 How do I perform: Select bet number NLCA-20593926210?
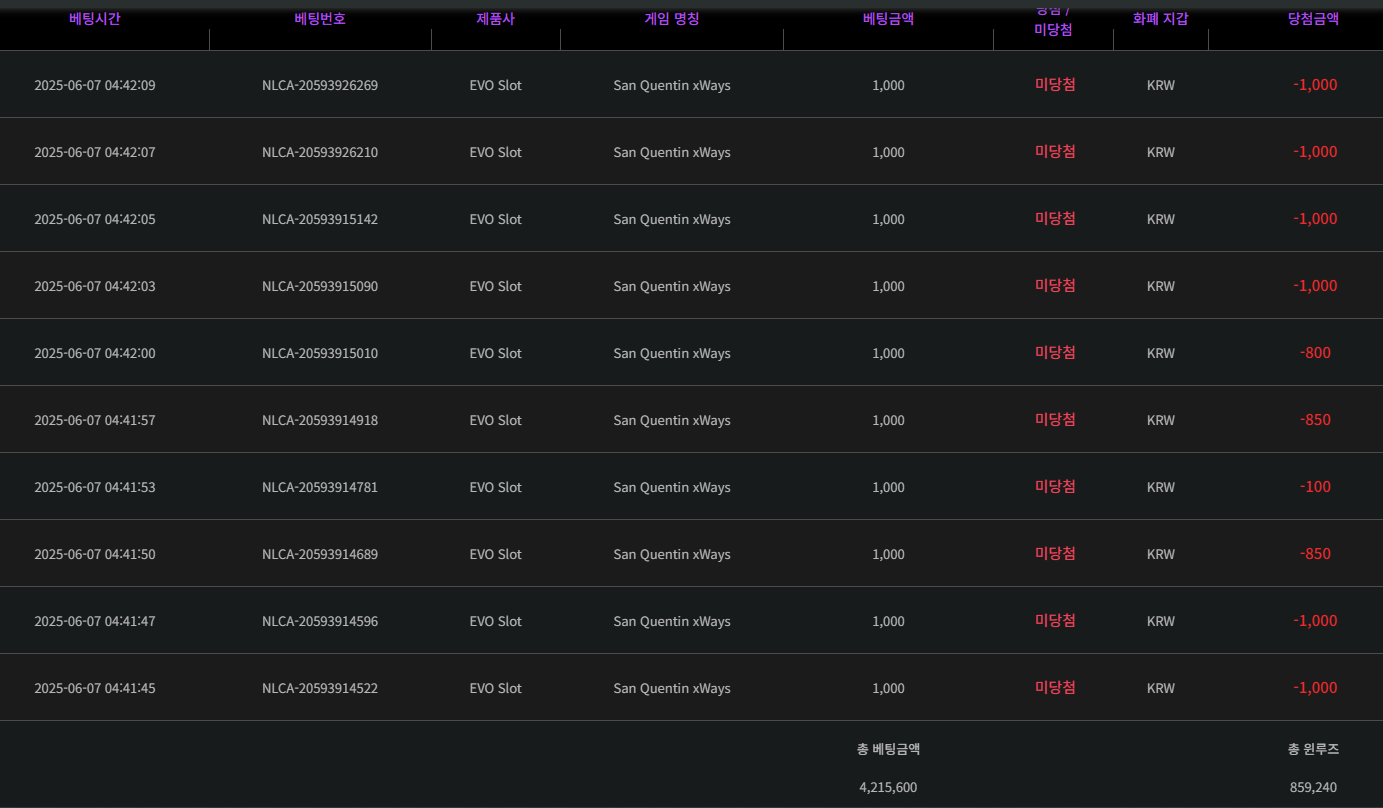[x=320, y=153]
